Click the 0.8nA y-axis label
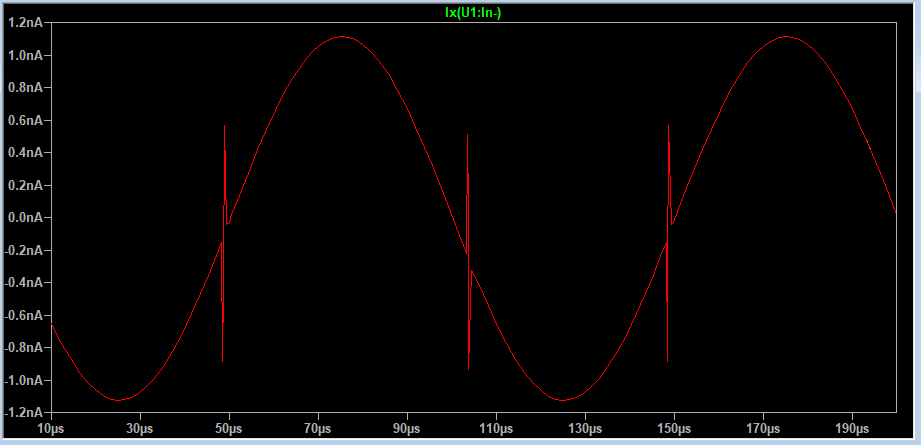Viewport: 921px width, 445px height. click(25, 87)
